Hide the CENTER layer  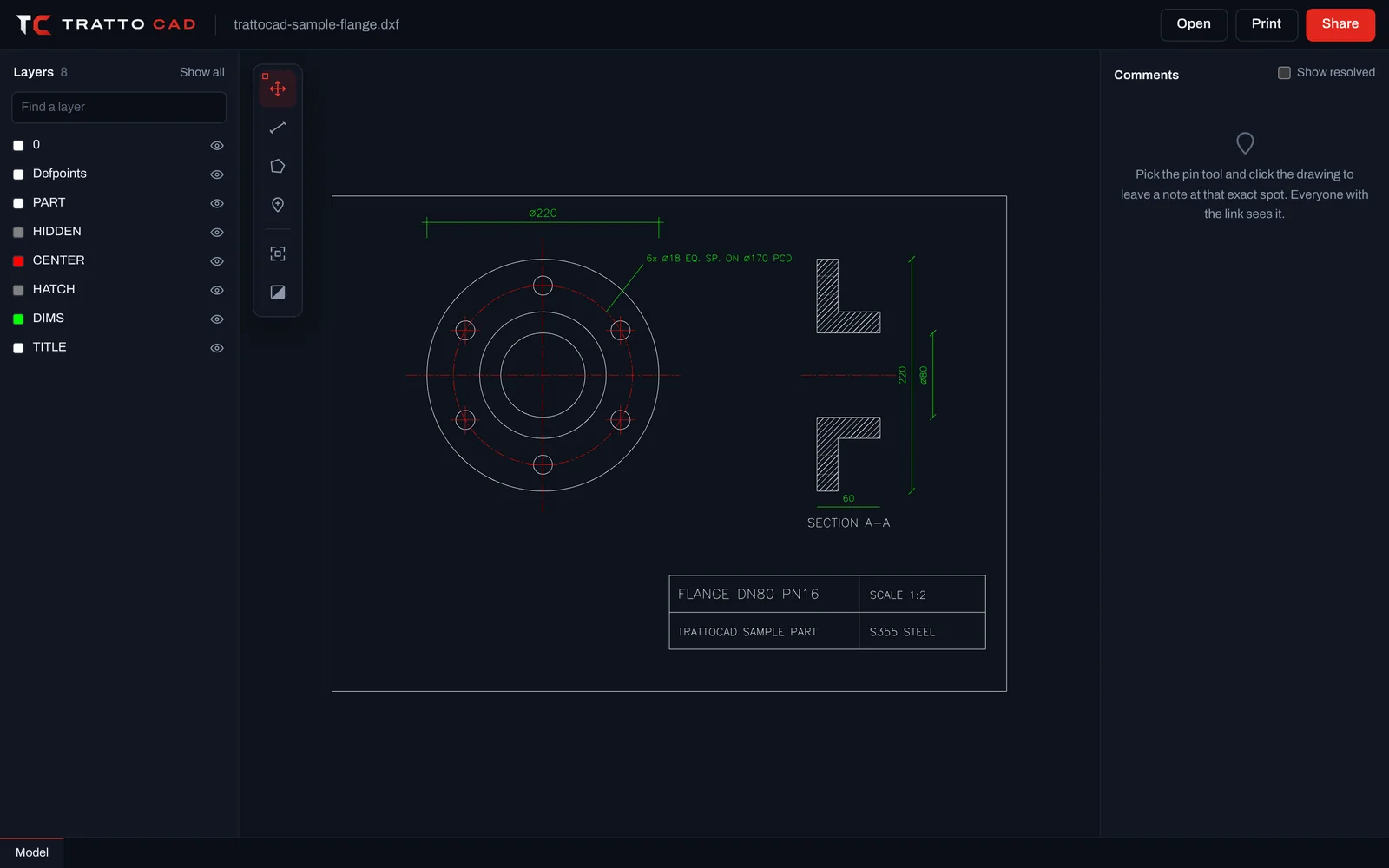(x=217, y=261)
